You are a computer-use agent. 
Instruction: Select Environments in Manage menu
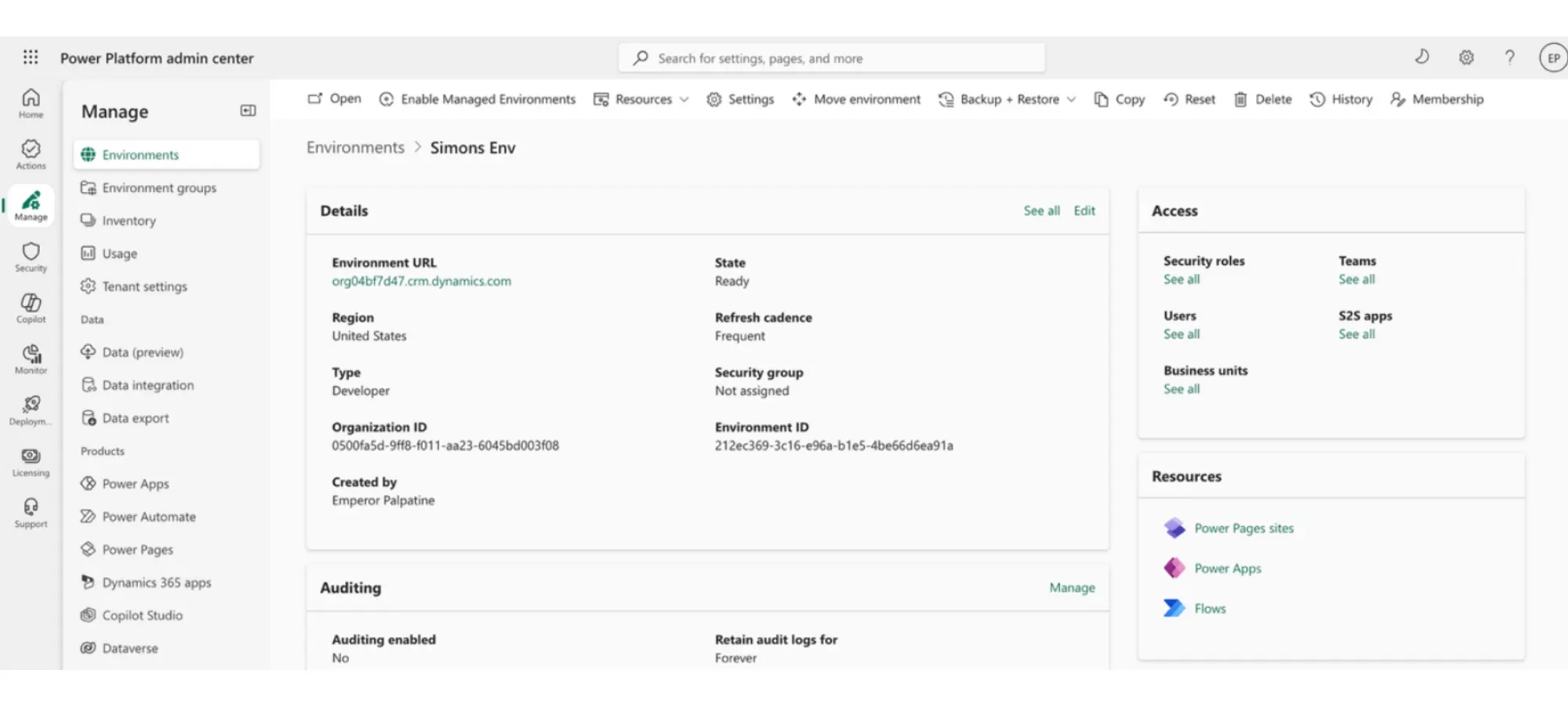point(166,155)
